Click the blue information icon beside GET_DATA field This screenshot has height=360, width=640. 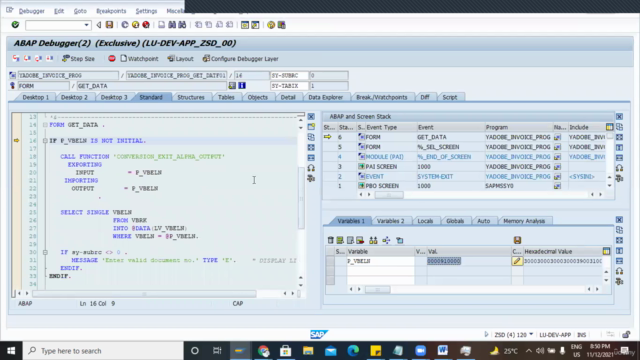[242, 86]
